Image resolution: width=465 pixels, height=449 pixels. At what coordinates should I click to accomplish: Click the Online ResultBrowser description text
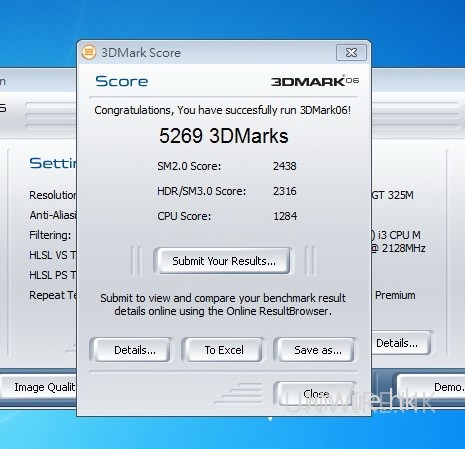point(223,304)
